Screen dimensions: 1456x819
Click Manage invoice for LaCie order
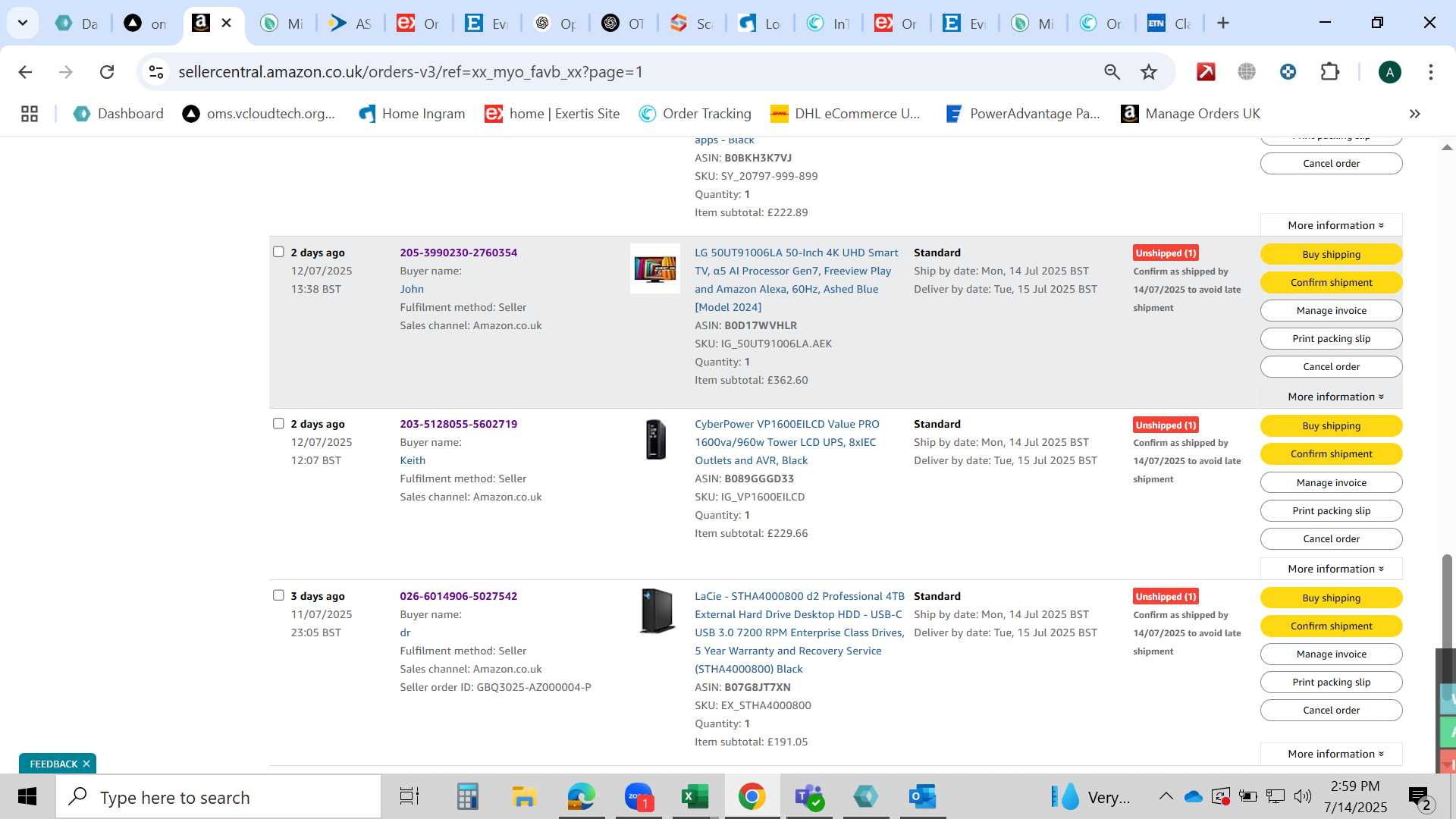click(x=1331, y=654)
